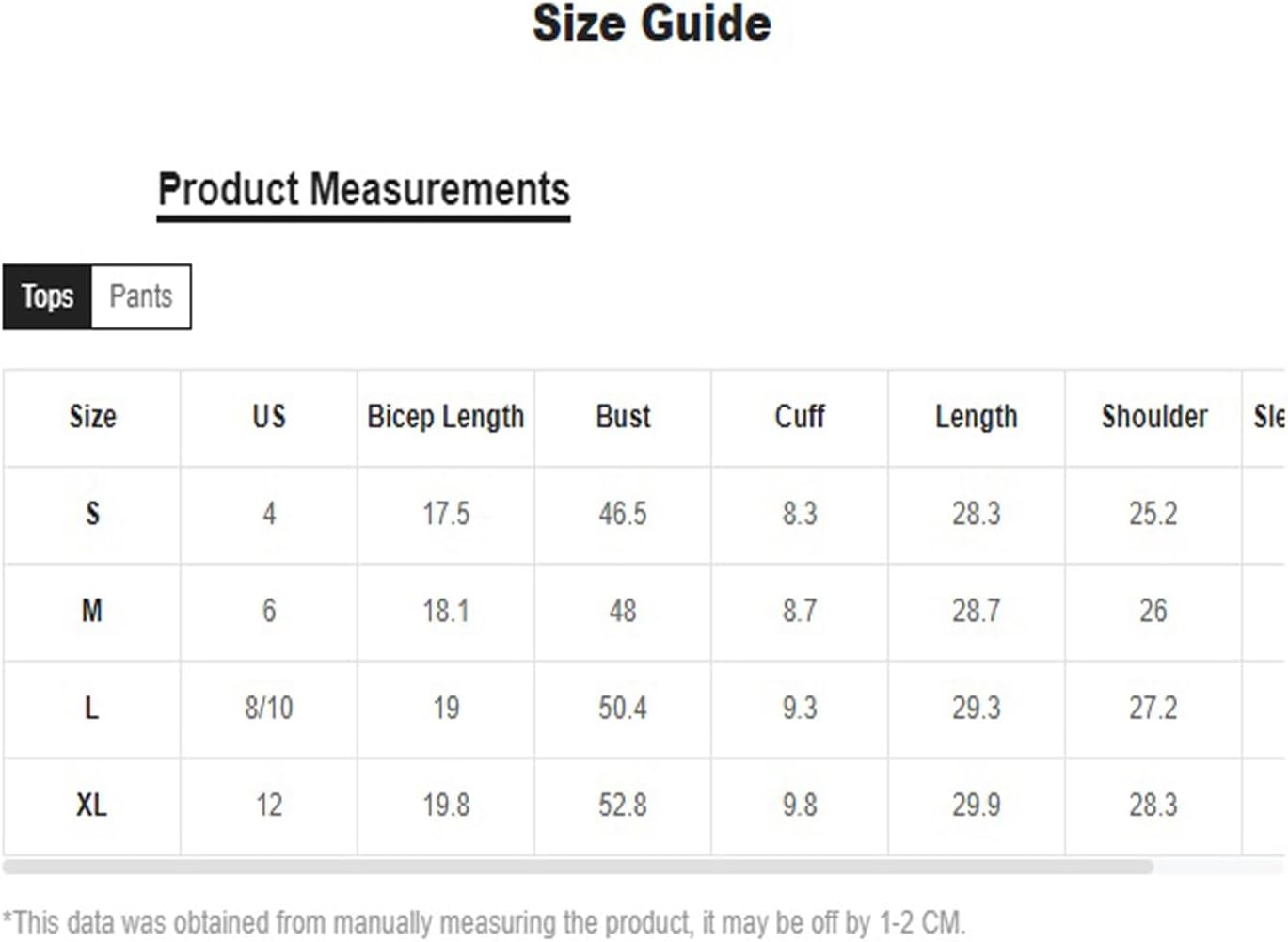This screenshot has height=942, width=1288.
Task: Click the Product Measurements heading
Action: point(364,191)
